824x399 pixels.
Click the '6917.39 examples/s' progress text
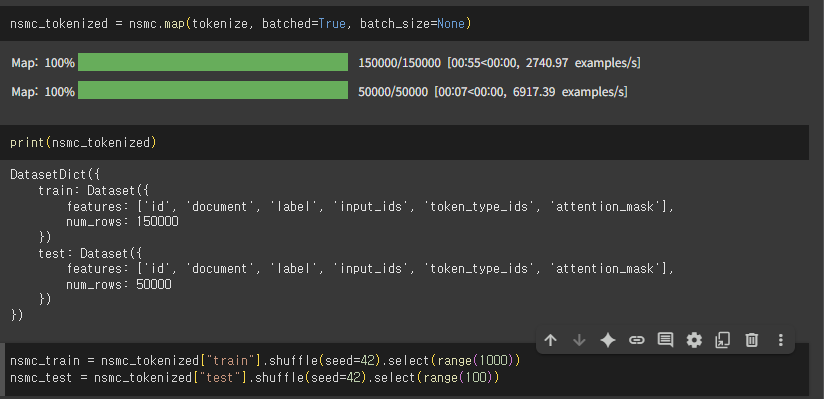570,92
